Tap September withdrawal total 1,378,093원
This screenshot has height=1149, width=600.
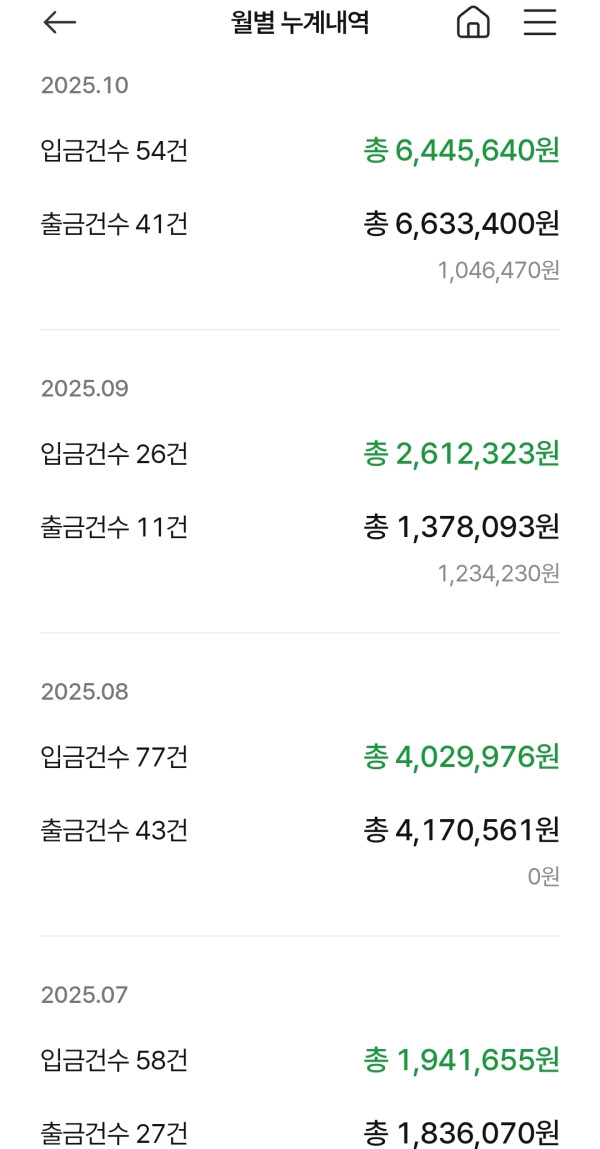[x=461, y=527]
